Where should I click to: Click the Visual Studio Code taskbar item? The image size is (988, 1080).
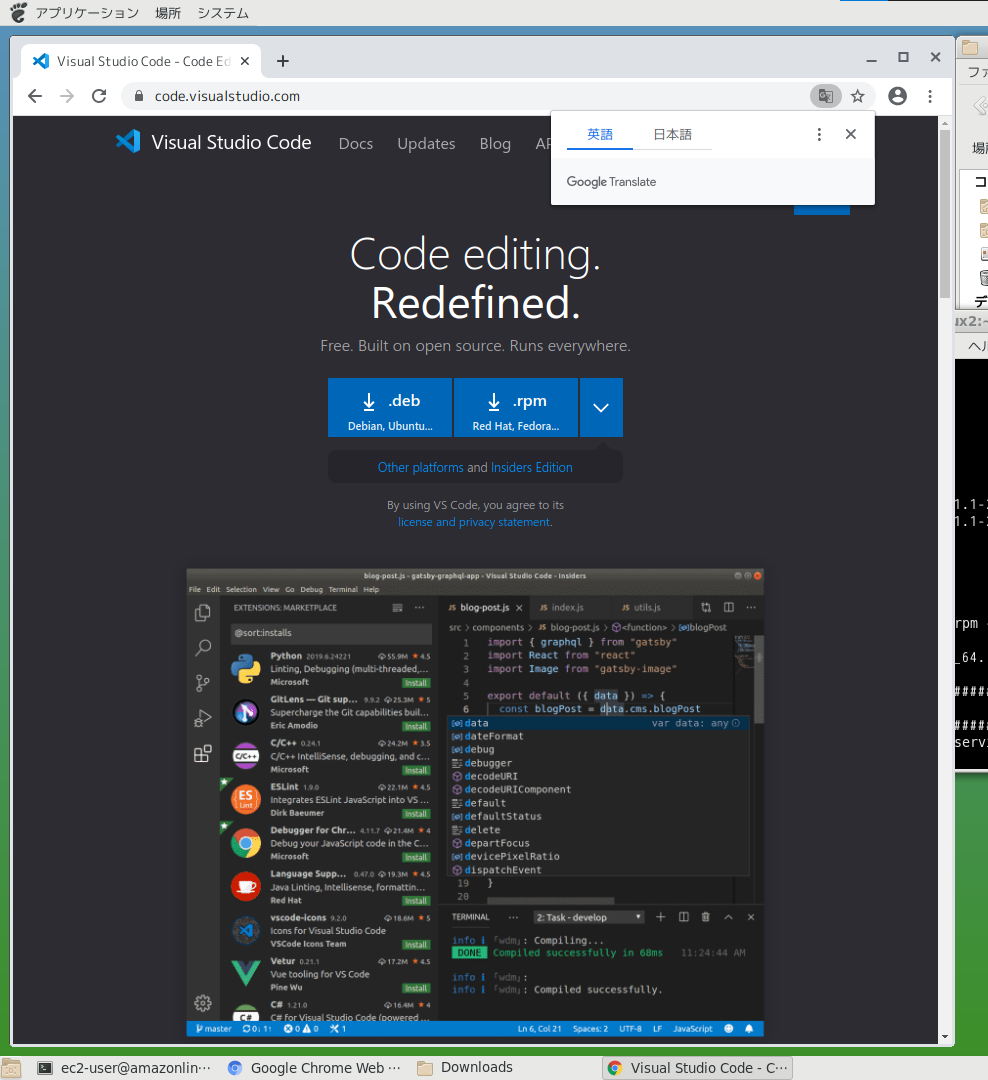(x=697, y=1068)
